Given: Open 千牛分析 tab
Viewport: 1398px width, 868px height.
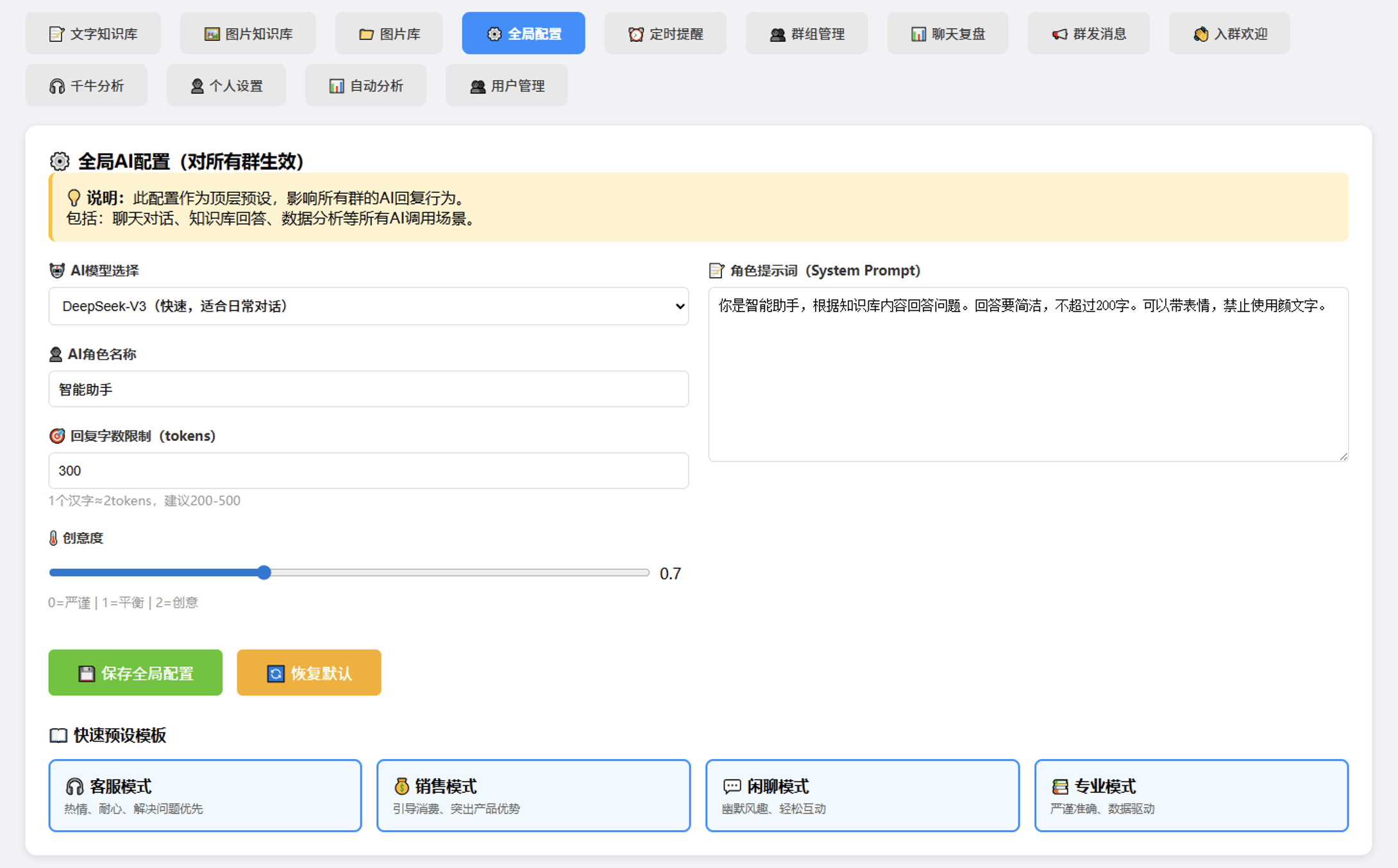Looking at the screenshot, I should pyautogui.click(x=87, y=85).
